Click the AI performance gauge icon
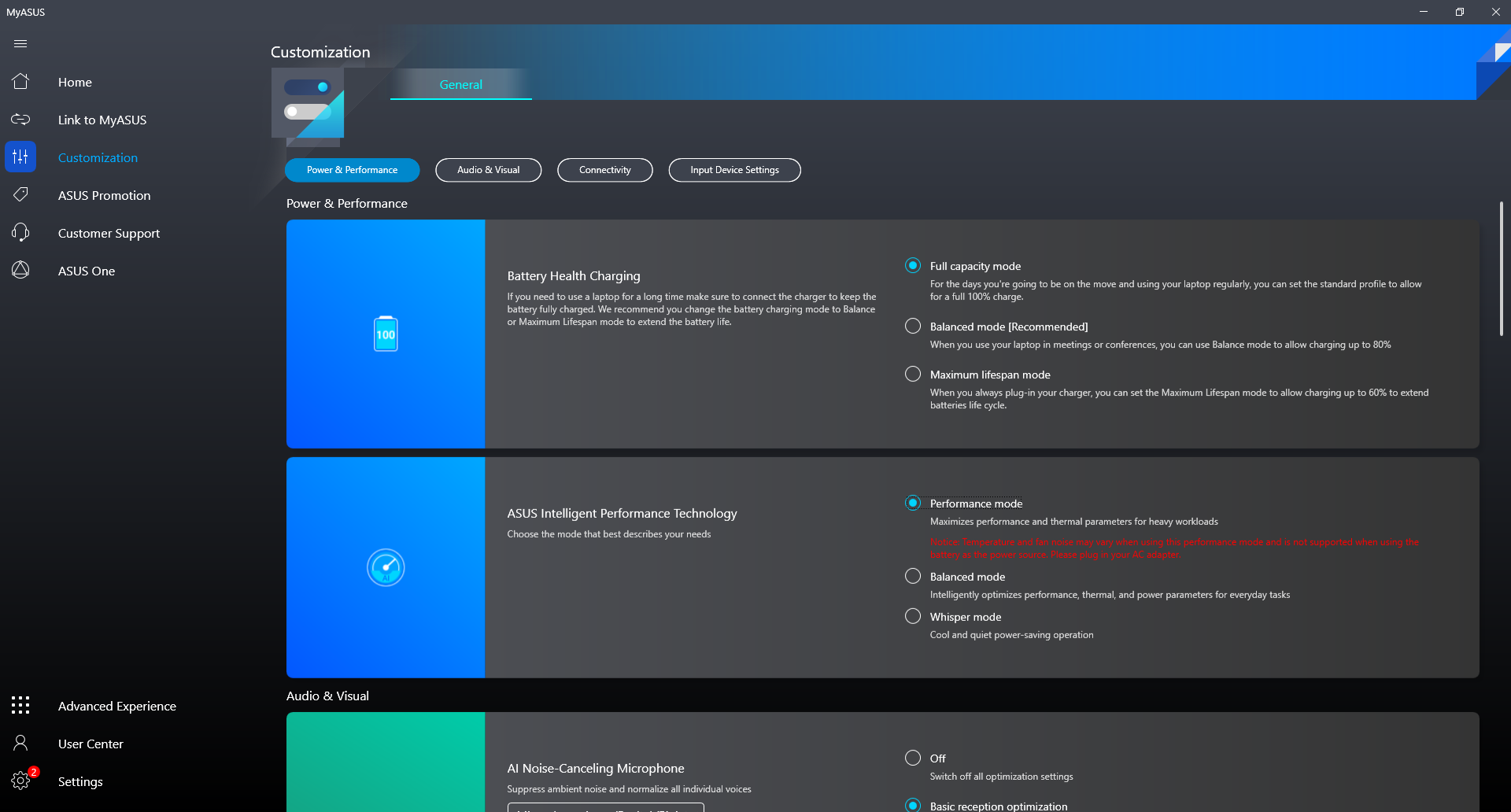 tap(386, 567)
